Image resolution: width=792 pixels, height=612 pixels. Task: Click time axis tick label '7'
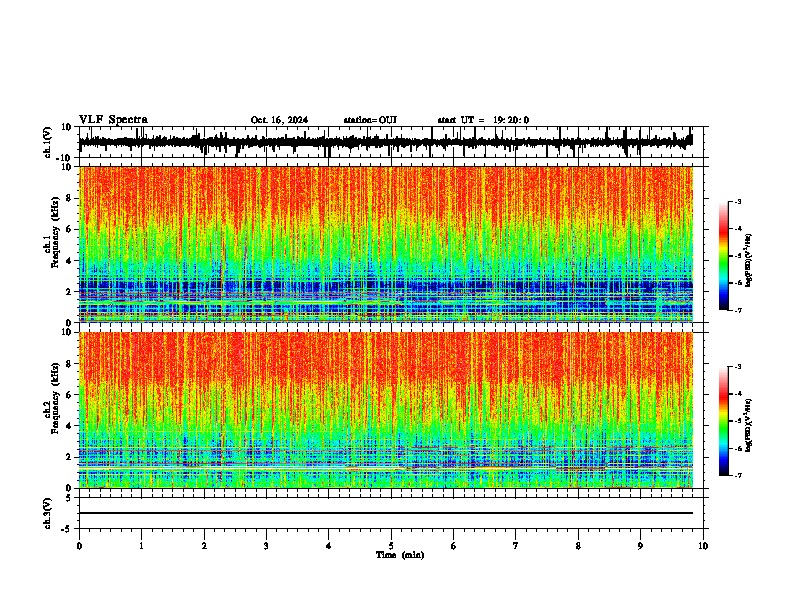516,546
